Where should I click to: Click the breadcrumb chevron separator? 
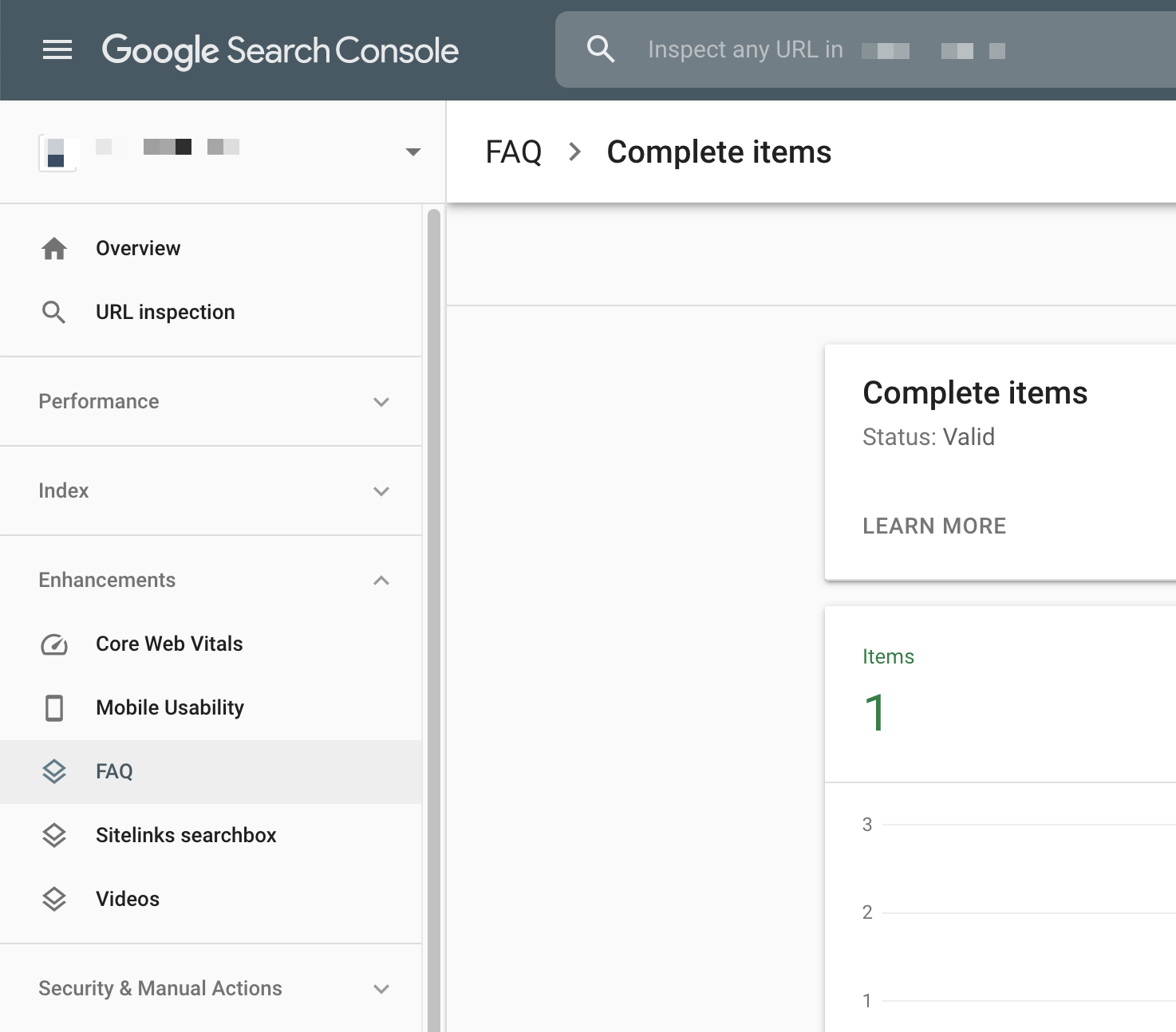574,152
